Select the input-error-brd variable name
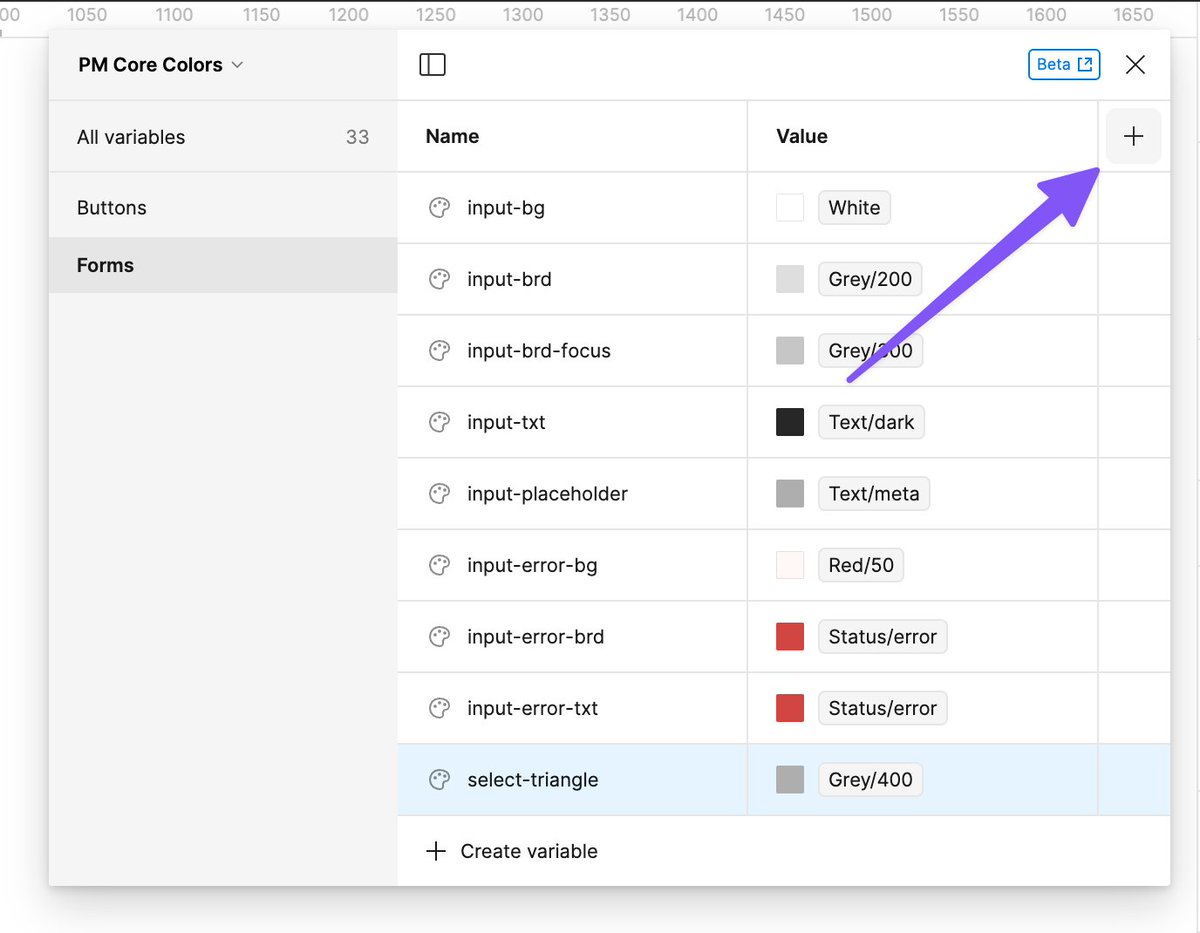The width and height of the screenshot is (1200, 933). point(535,637)
